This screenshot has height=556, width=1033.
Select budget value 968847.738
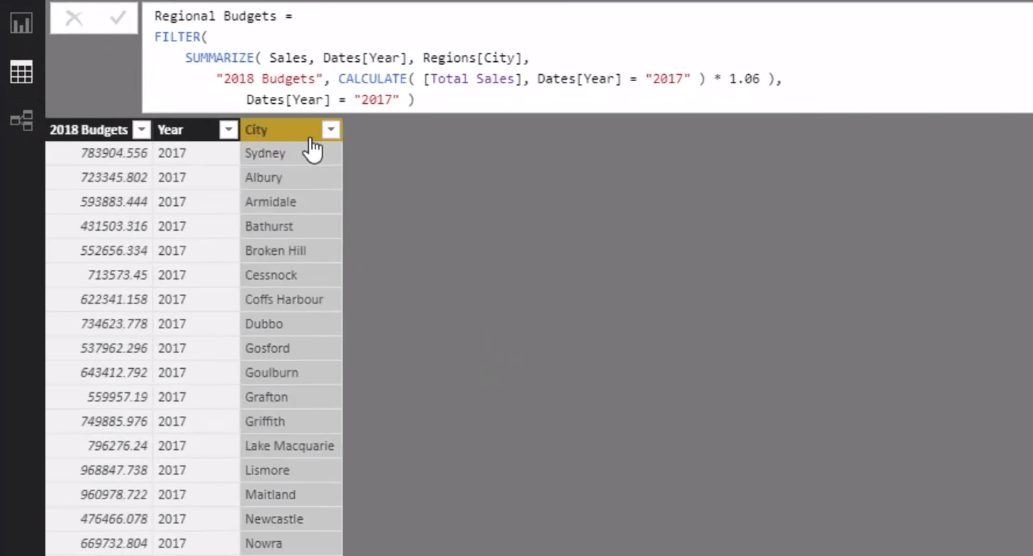click(99, 470)
